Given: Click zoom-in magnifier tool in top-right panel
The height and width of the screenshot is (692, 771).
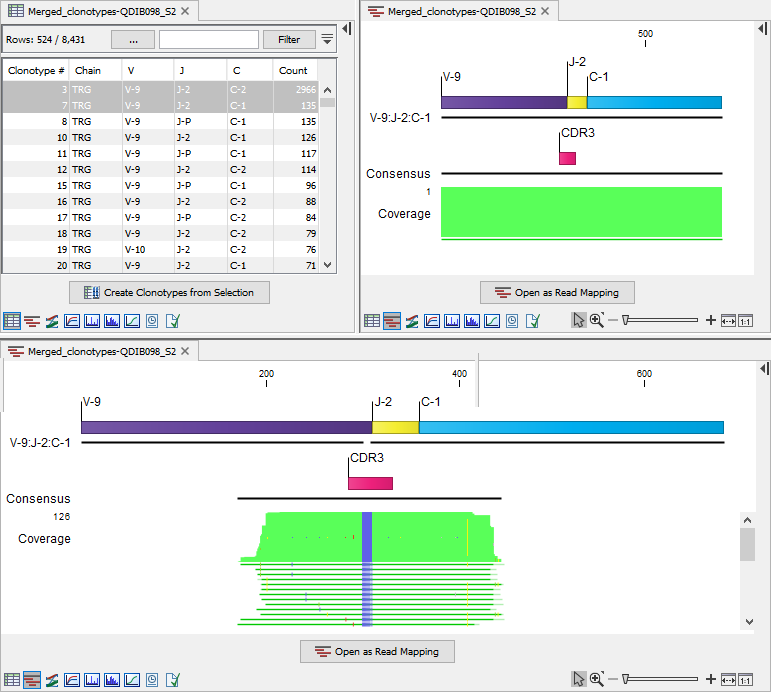Looking at the screenshot, I should click(x=597, y=321).
